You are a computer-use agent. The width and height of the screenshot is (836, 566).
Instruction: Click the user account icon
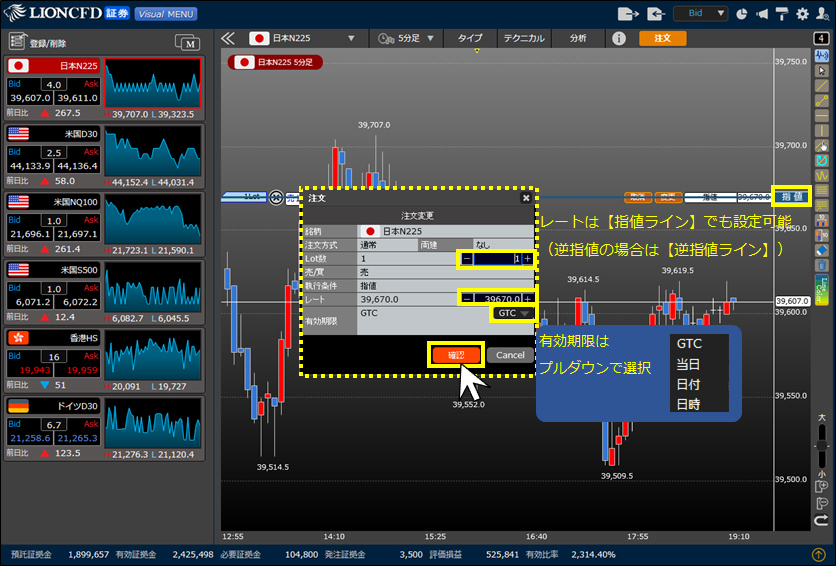821,14
